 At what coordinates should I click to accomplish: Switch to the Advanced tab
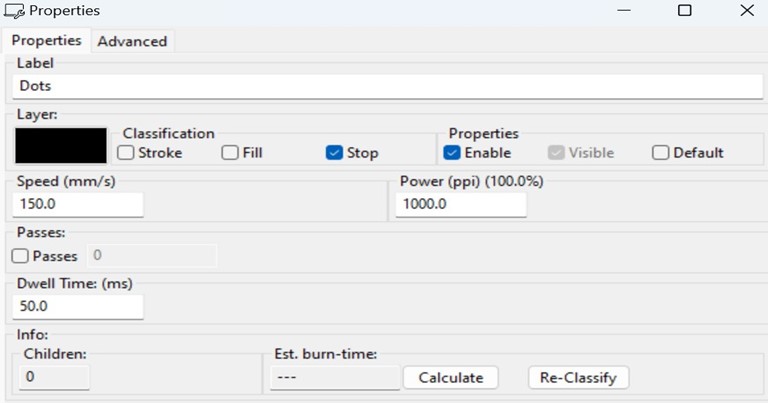coord(132,41)
